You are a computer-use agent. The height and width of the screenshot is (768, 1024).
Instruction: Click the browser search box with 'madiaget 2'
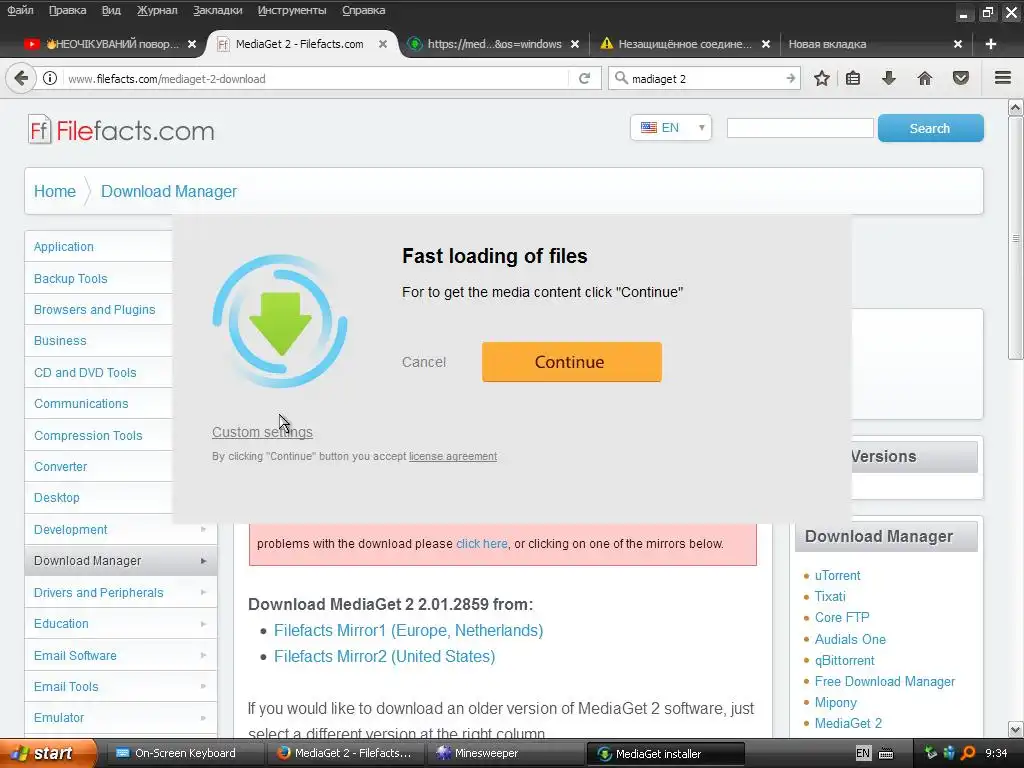(x=705, y=78)
